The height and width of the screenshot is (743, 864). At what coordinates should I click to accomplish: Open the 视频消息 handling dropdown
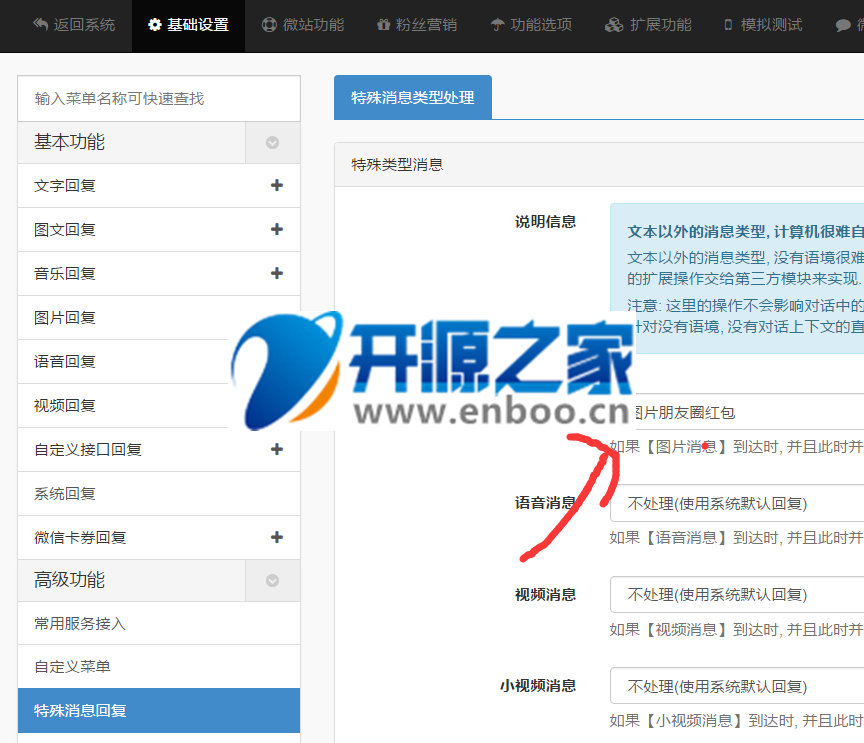click(737, 595)
